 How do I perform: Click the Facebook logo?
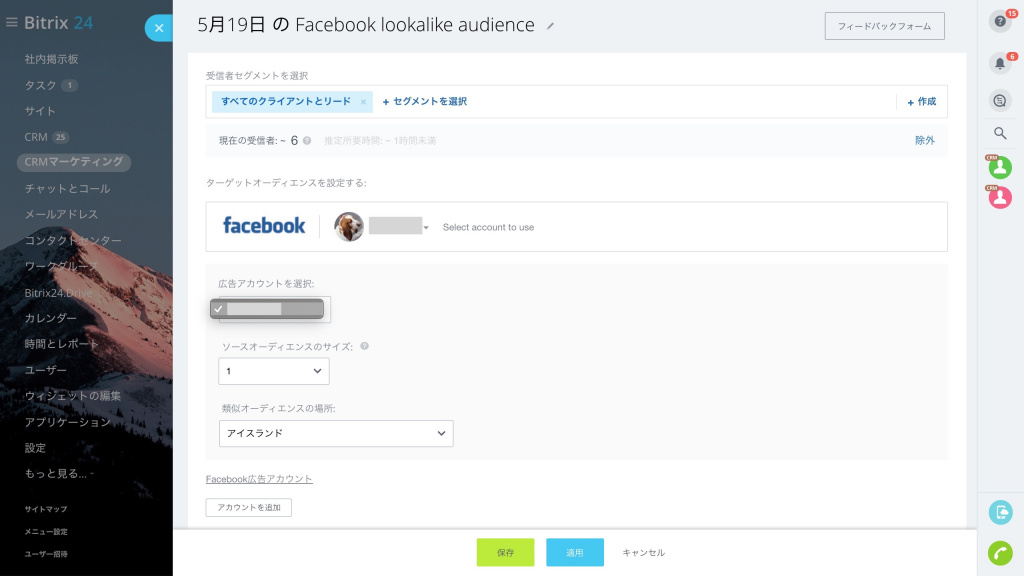point(264,225)
